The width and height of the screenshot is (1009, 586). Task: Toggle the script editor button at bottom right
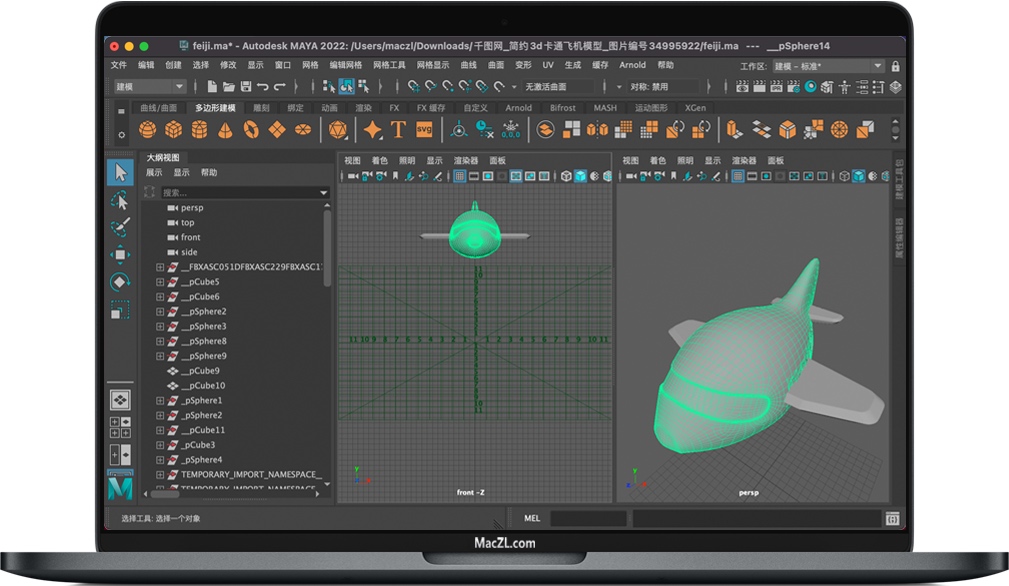click(891, 519)
